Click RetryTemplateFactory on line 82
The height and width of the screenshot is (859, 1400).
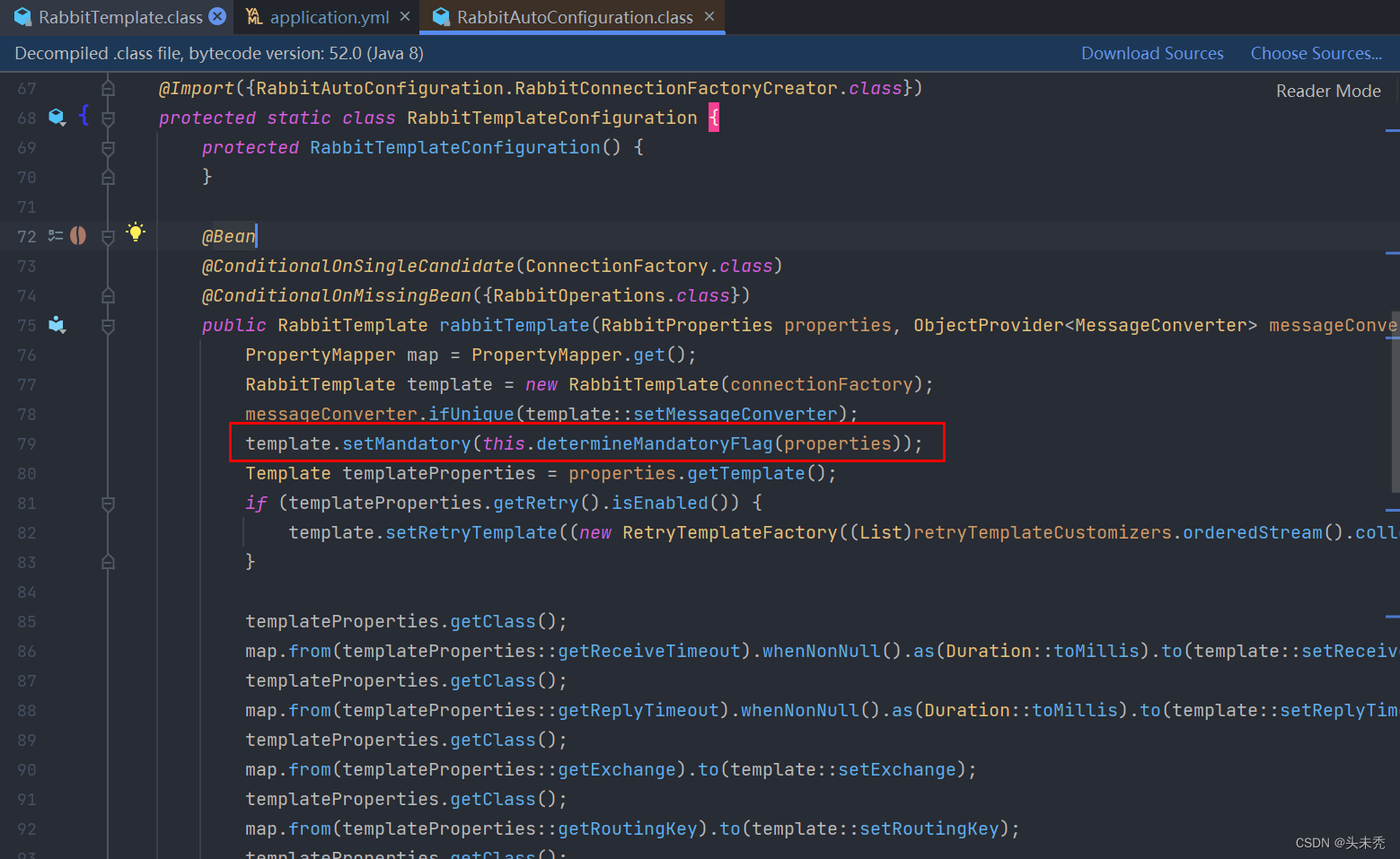point(730,532)
